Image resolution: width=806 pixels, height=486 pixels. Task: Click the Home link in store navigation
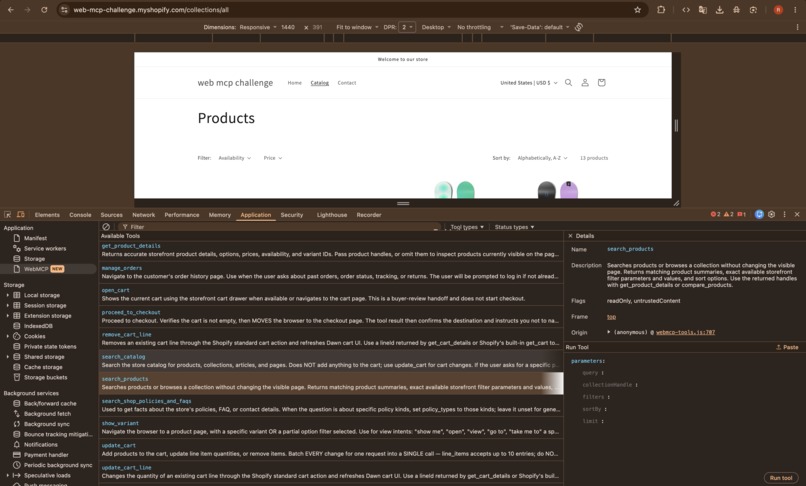coord(295,83)
